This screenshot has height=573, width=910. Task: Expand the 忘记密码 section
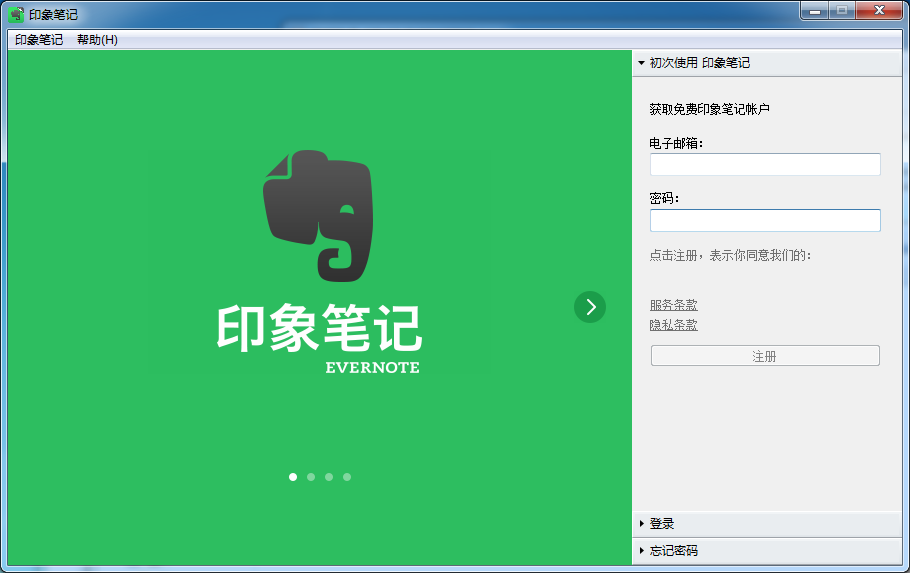pos(673,551)
